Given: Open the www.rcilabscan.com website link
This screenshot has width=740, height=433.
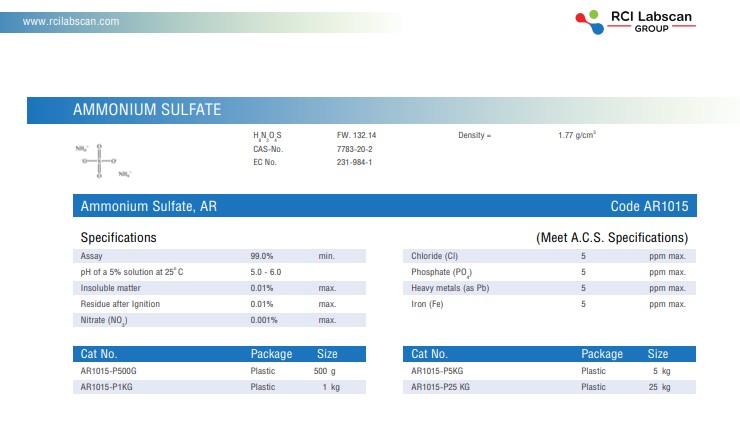Looking at the screenshot, I should coord(70,21).
